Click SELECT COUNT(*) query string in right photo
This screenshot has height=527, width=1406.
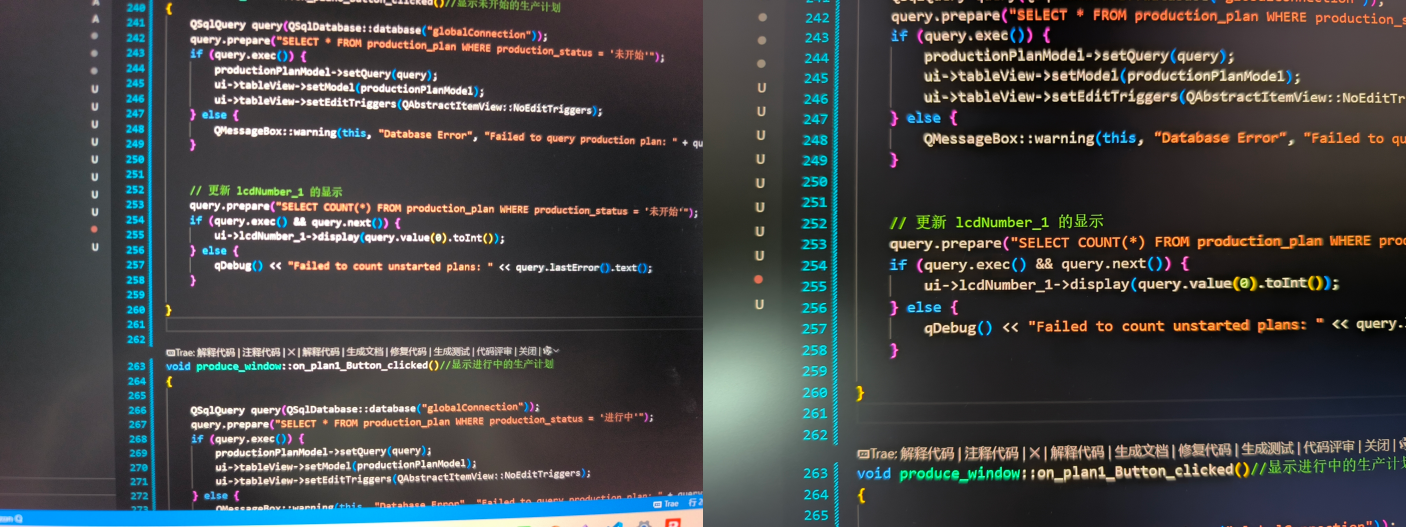pos(1208,242)
